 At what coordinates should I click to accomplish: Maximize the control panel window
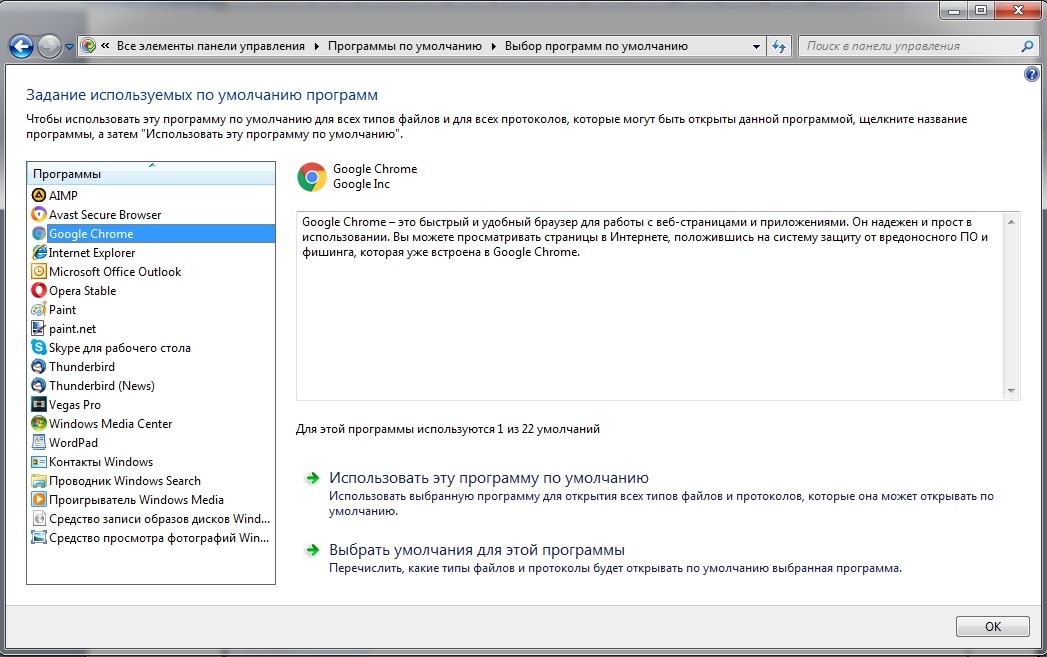[x=981, y=10]
